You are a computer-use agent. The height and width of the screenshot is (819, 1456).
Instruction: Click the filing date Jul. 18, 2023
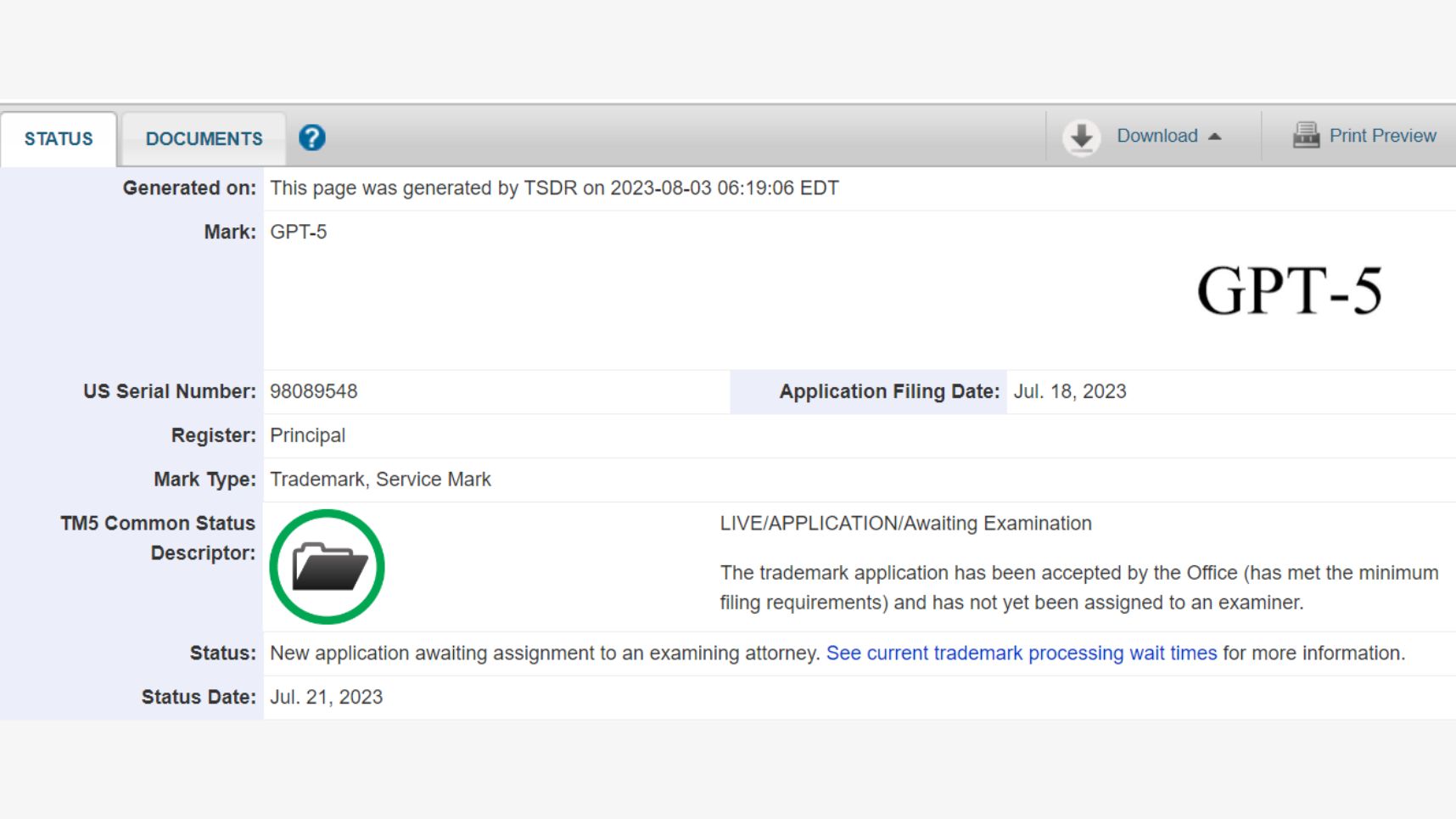point(1069,391)
